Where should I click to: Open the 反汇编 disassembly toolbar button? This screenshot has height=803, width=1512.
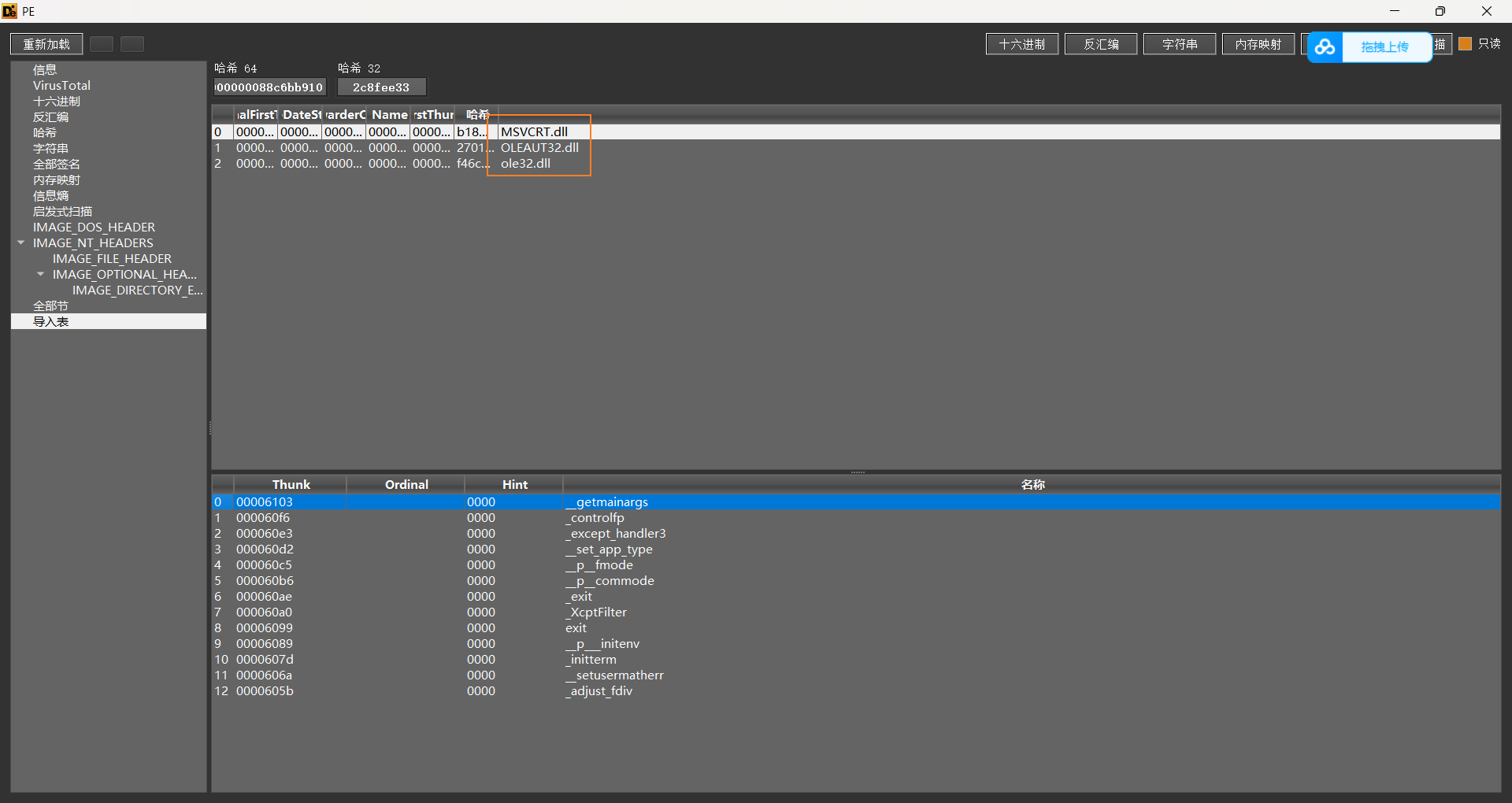pos(1101,44)
